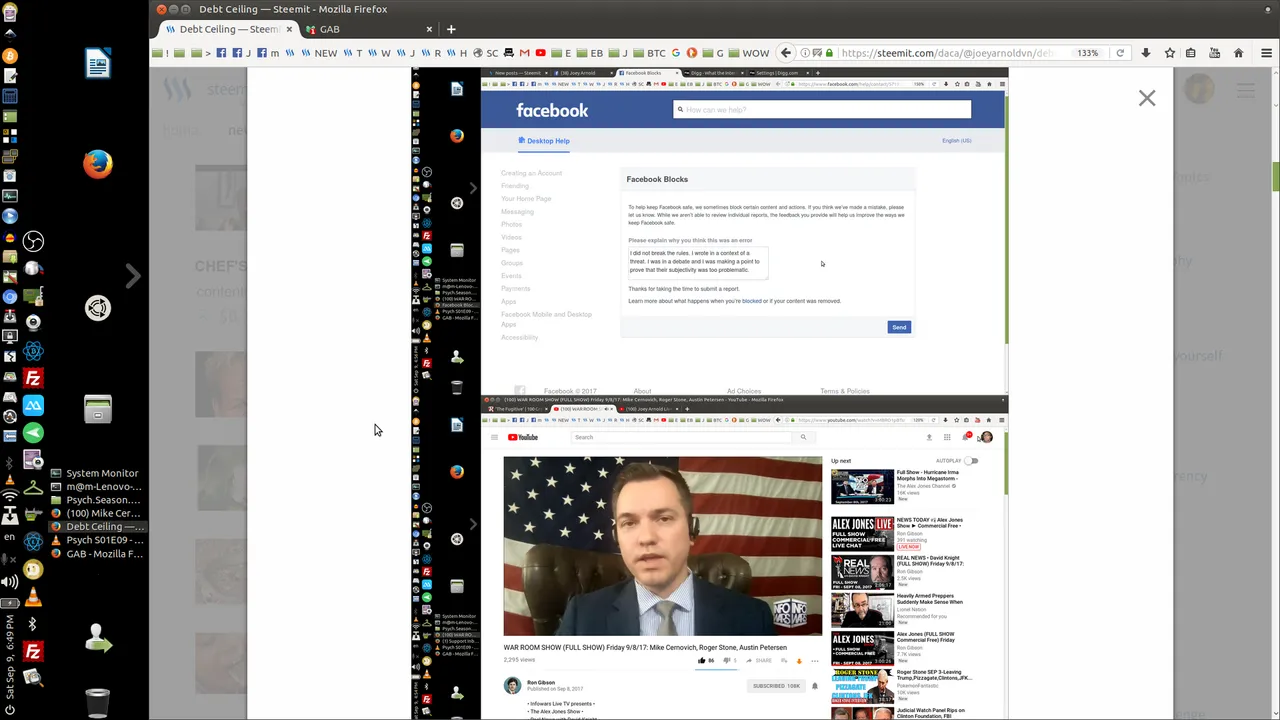Open the Dogecoin panel icon
The height and width of the screenshot is (720, 1280).
33,570
